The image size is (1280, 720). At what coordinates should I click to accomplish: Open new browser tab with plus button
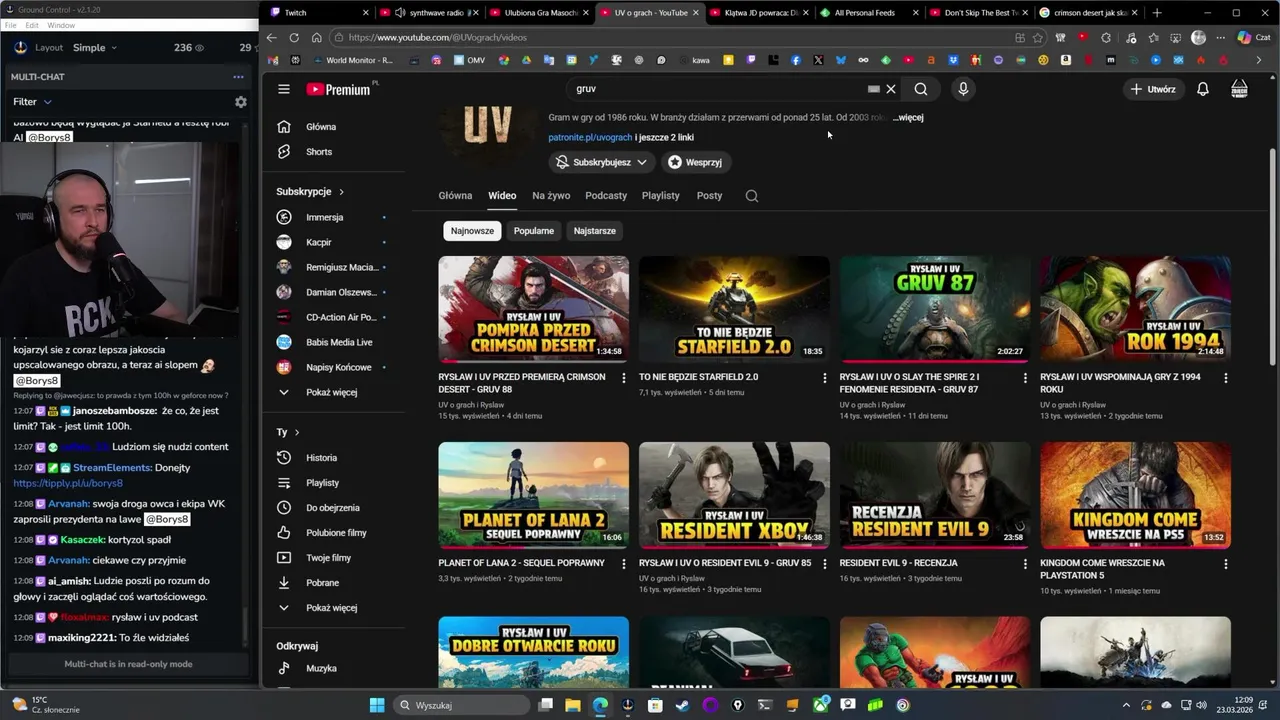coord(1157,13)
